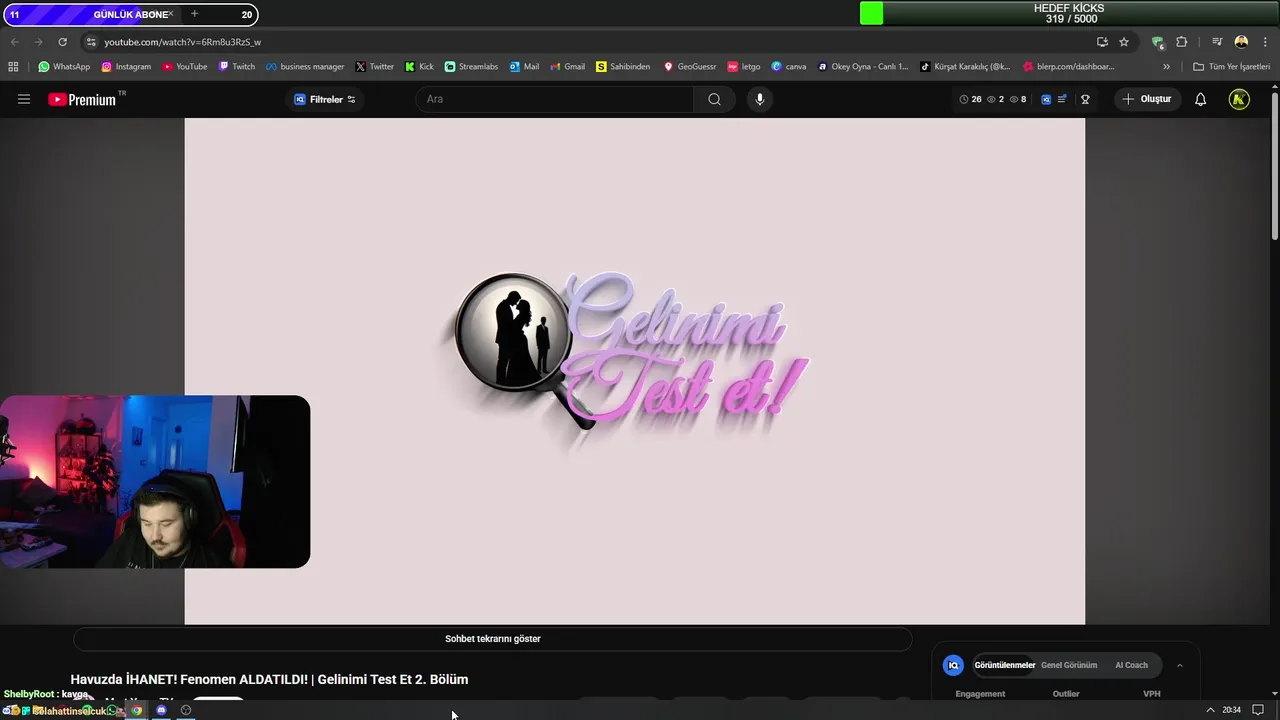Image resolution: width=1280 pixels, height=720 pixels.
Task: Click the install app icon in address bar
Action: pyautogui.click(x=1102, y=42)
